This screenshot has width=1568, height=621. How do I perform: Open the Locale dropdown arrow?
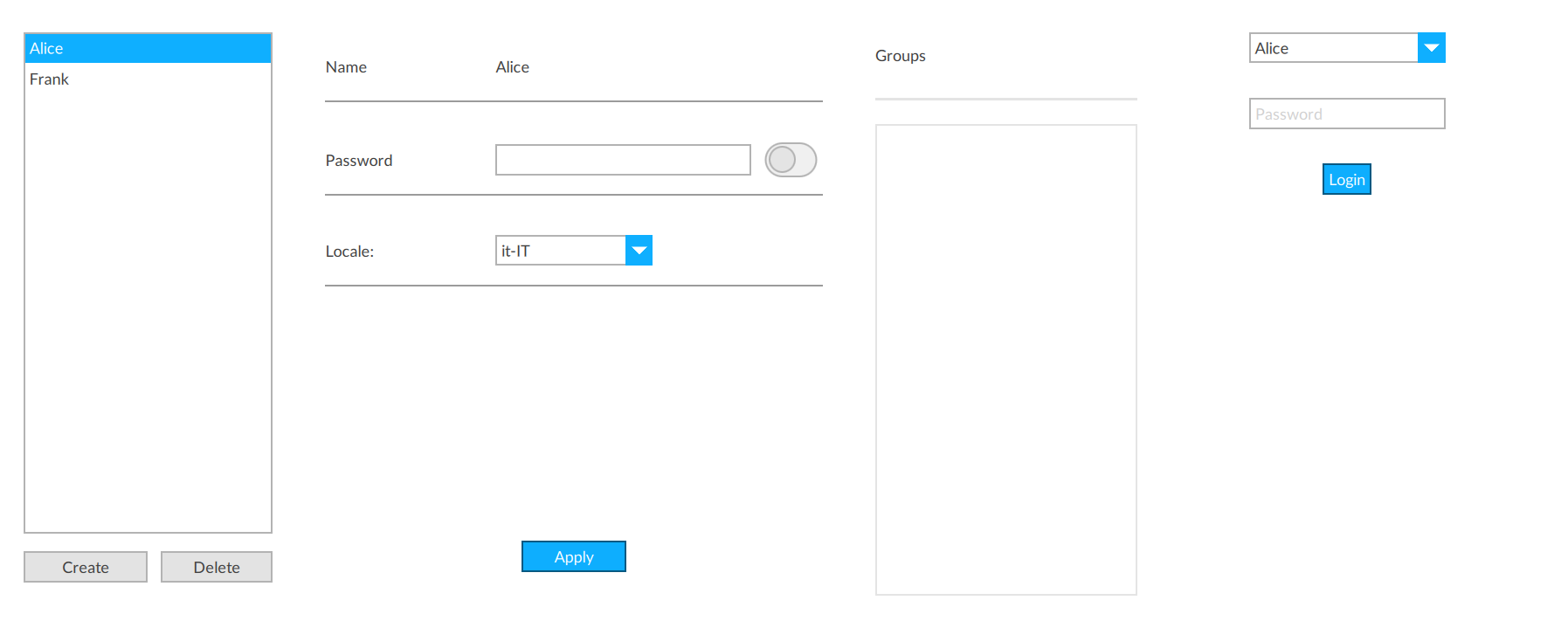click(639, 251)
